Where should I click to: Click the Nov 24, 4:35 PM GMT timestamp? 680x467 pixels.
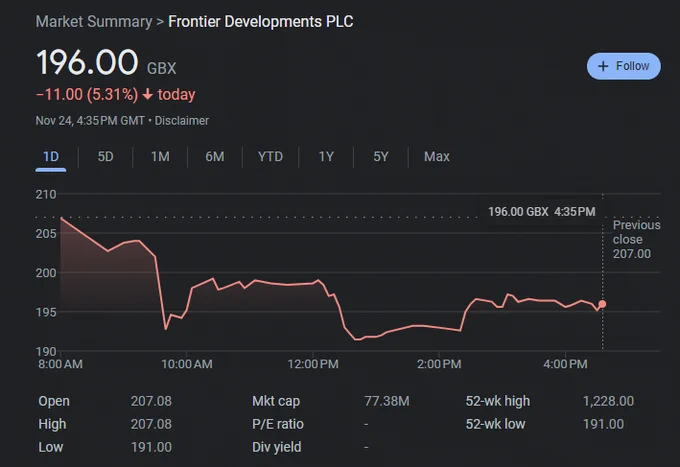90,121
